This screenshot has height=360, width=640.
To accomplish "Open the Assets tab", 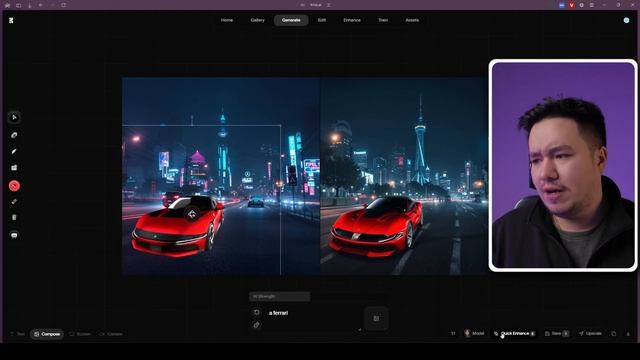I will [x=412, y=20].
